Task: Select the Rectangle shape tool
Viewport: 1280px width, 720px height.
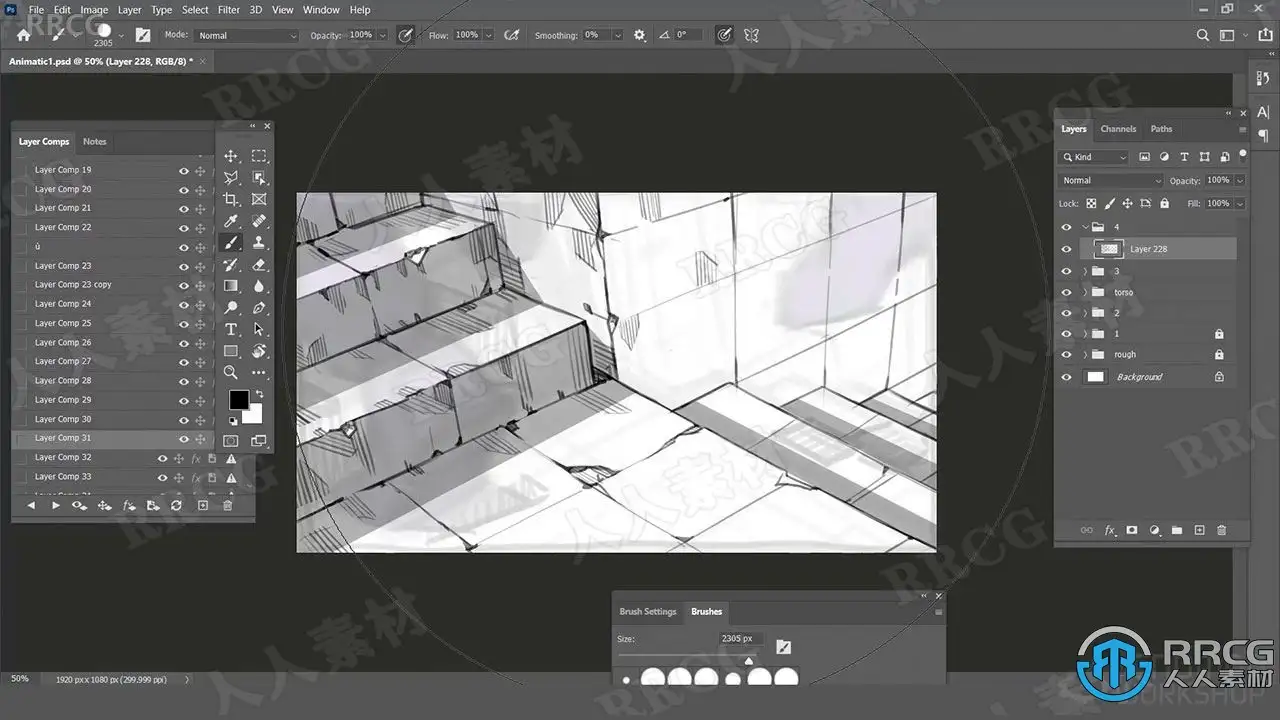Action: (231, 351)
